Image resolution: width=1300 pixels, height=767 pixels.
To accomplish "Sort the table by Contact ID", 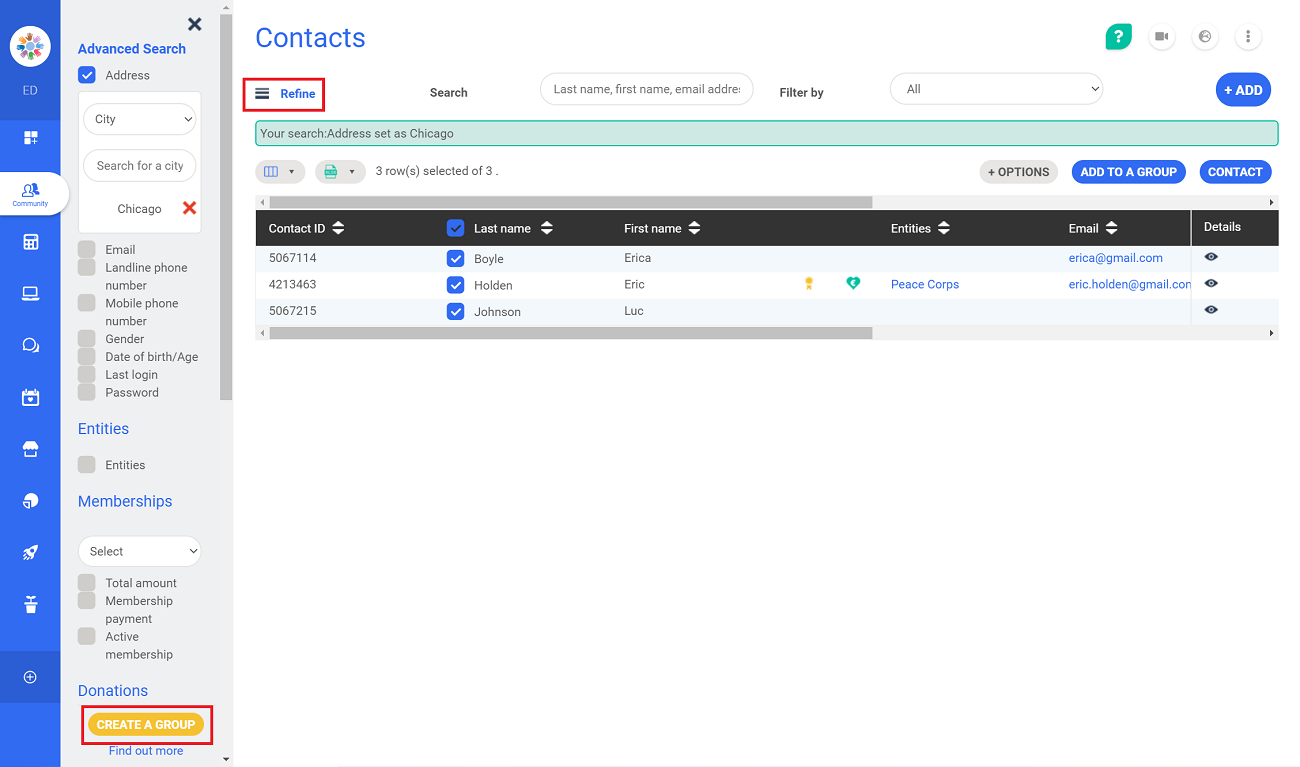I will click(x=338, y=228).
